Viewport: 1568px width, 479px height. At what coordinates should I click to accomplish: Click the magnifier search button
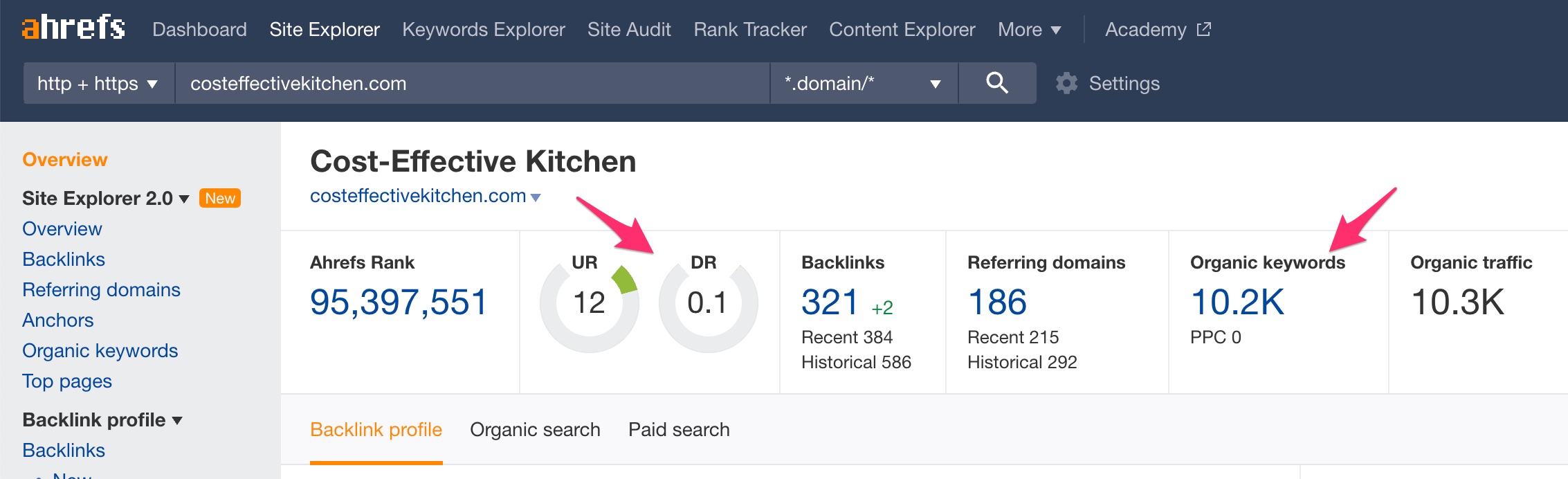tap(997, 83)
